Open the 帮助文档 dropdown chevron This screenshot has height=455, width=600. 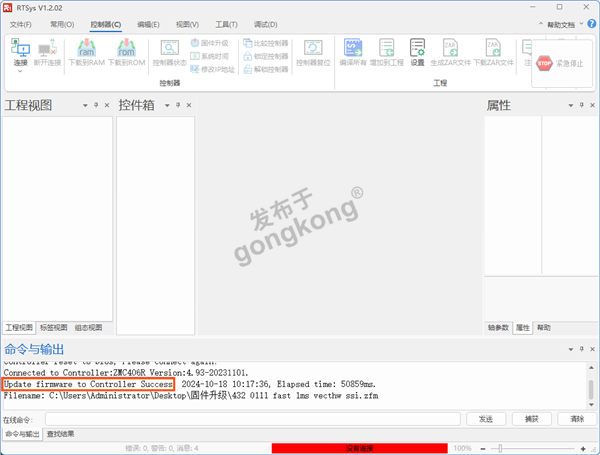click(x=581, y=24)
